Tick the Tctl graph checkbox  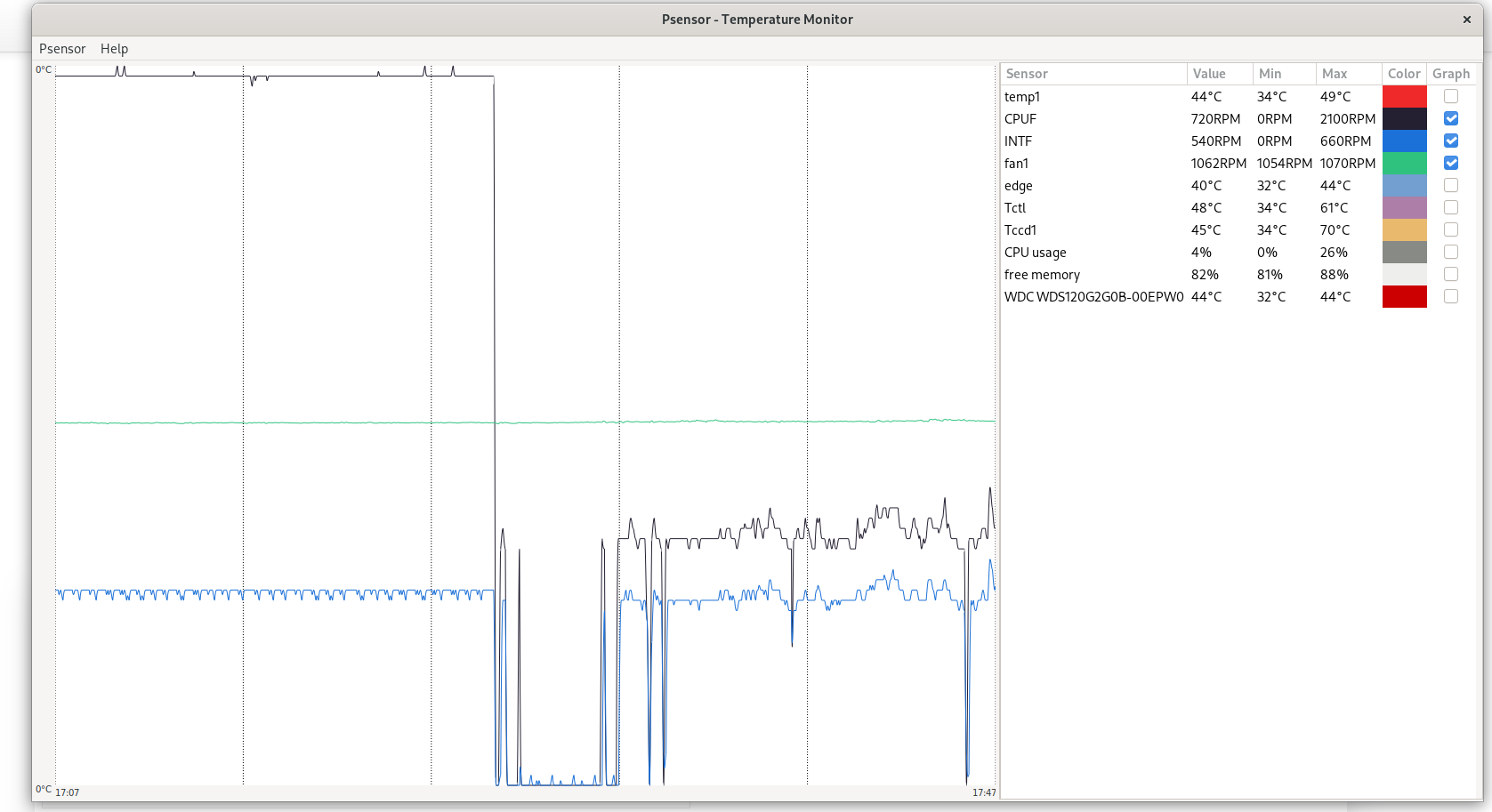1451,207
